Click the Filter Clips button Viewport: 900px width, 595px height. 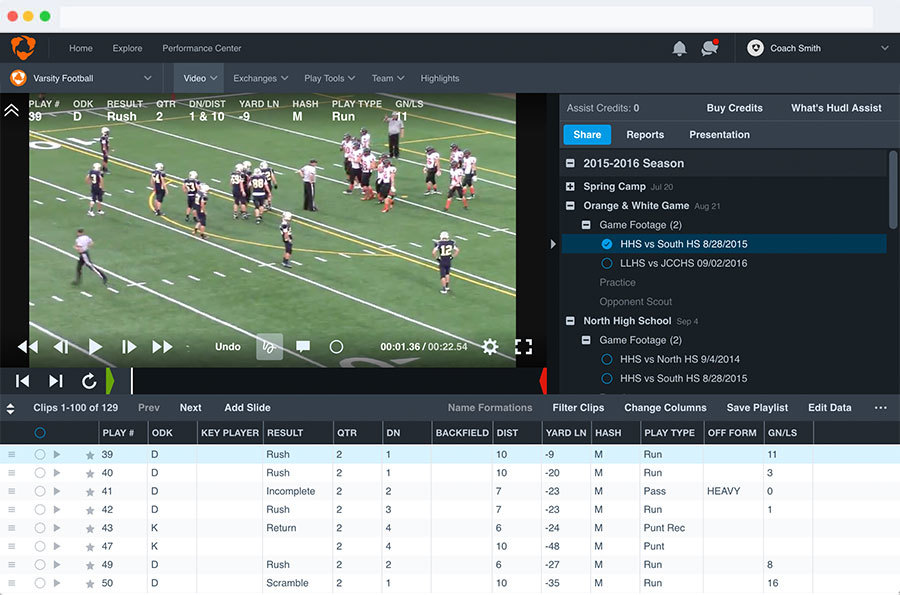pos(578,407)
